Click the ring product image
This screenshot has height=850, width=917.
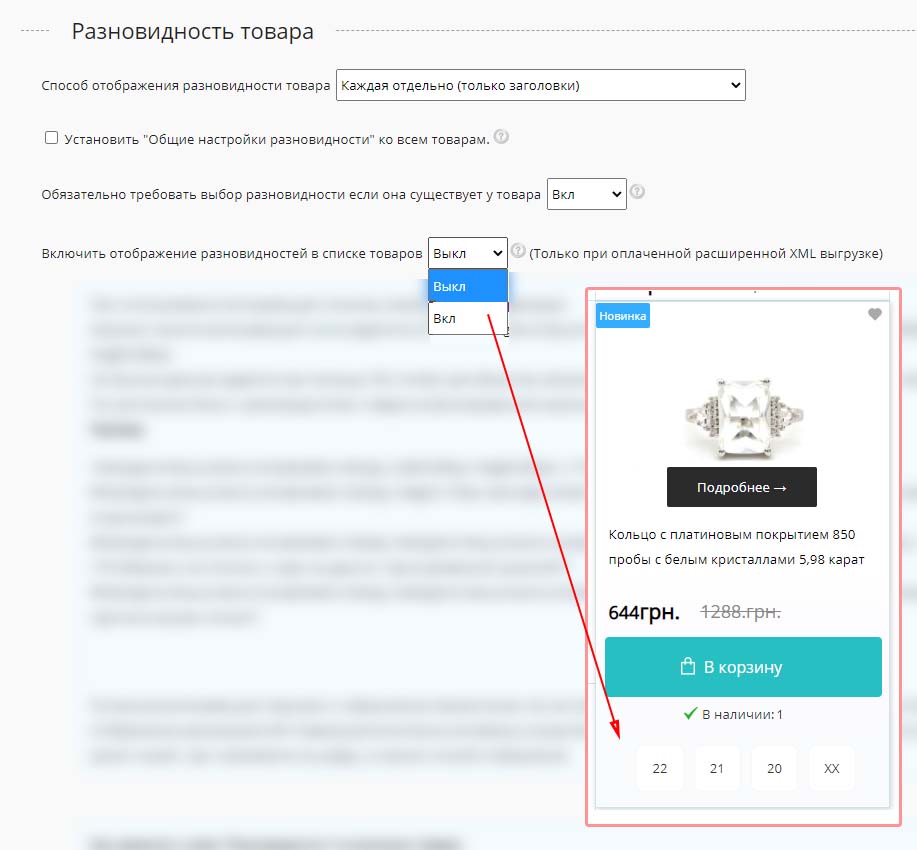743,418
